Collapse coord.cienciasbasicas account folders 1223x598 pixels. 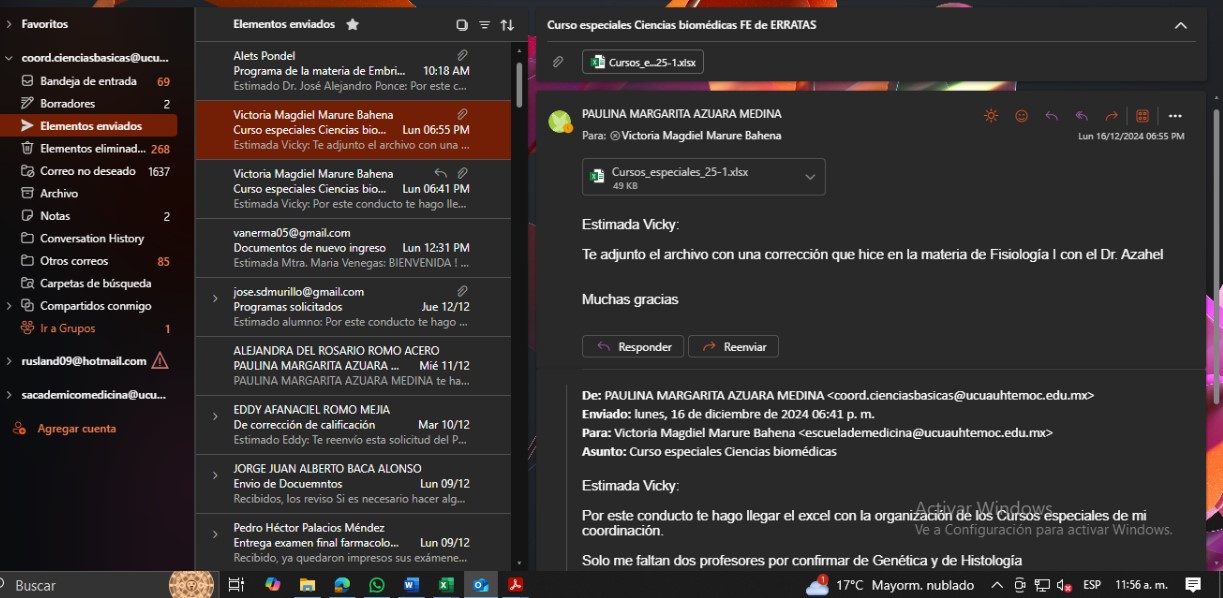tap(10, 58)
